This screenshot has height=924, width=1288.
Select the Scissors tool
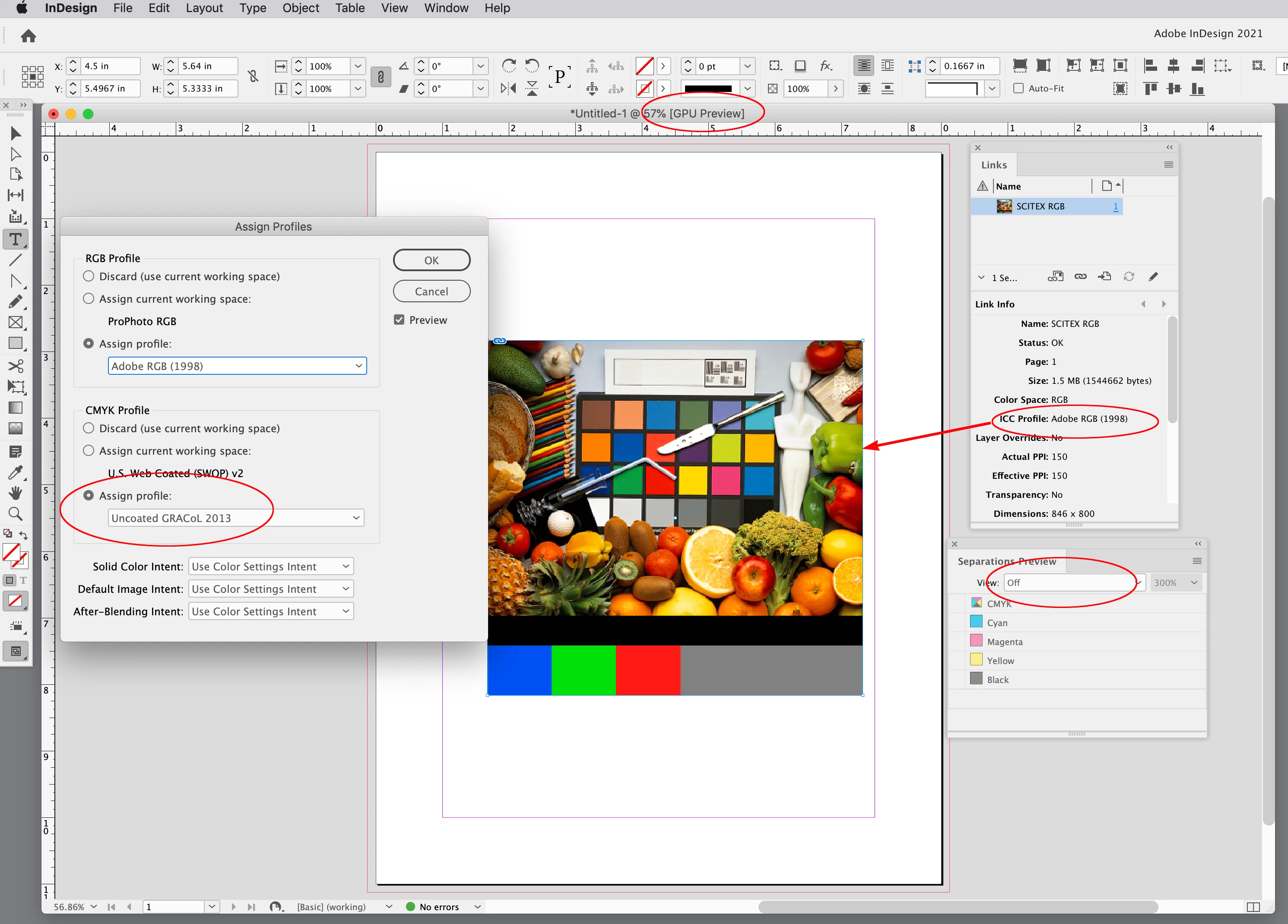[x=16, y=366]
